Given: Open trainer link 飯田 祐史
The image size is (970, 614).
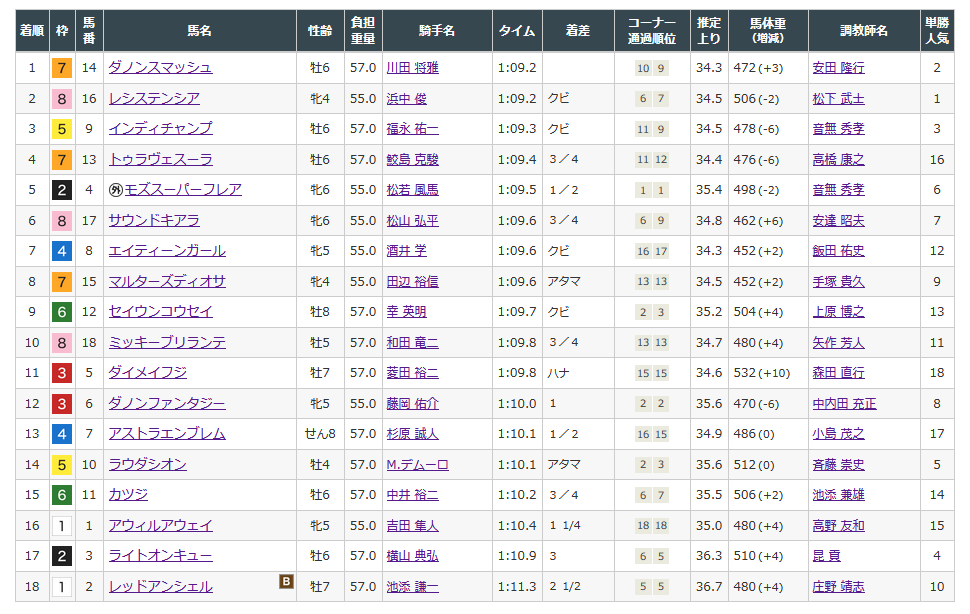Looking at the screenshot, I should coord(839,251).
